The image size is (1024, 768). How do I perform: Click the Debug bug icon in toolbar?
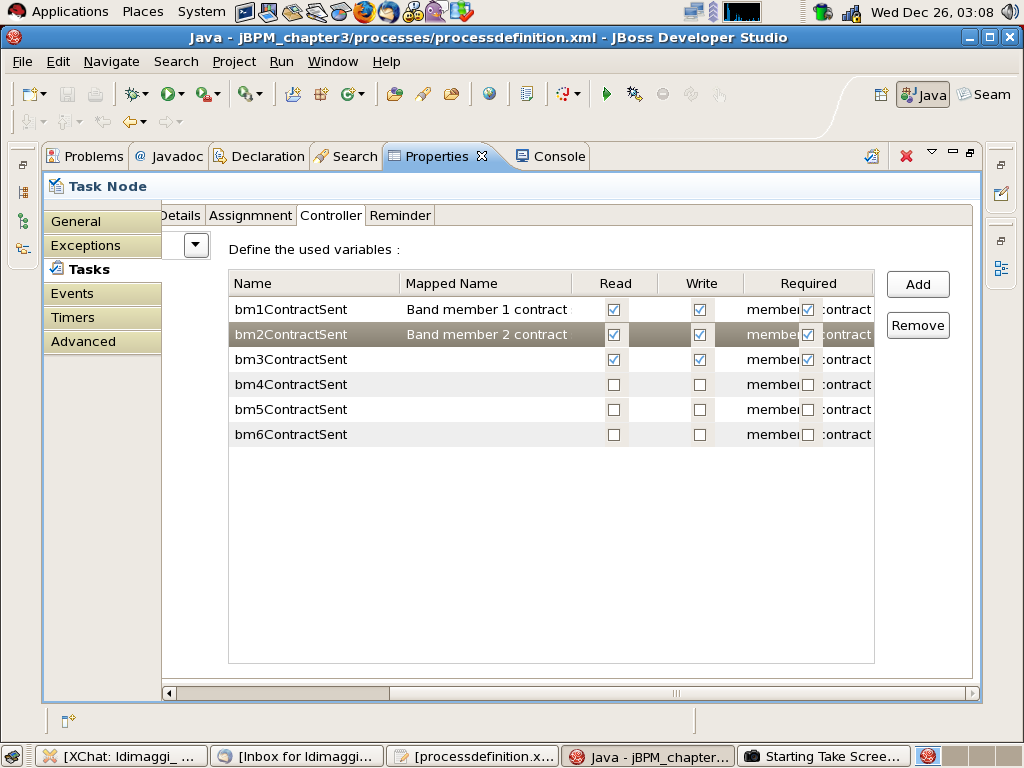point(131,94)
